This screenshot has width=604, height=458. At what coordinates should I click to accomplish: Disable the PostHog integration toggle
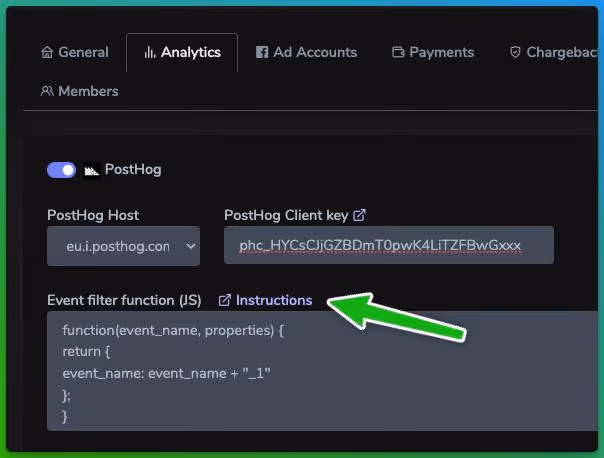[x=62, y=170]
